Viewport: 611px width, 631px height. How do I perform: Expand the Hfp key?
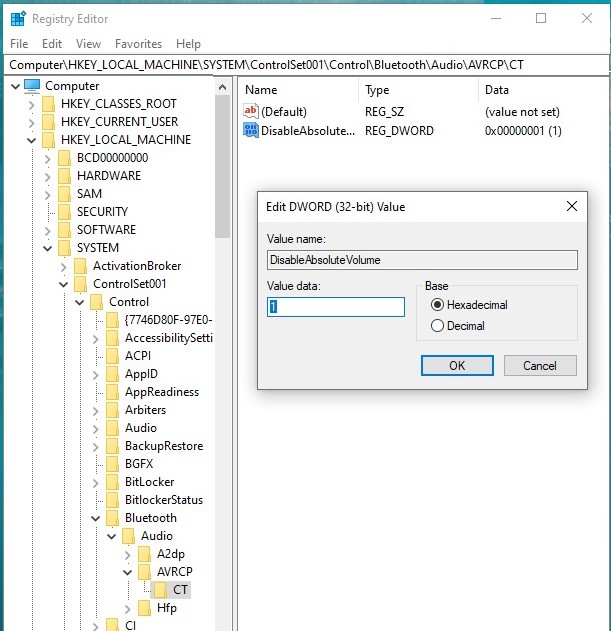[128, 609]
